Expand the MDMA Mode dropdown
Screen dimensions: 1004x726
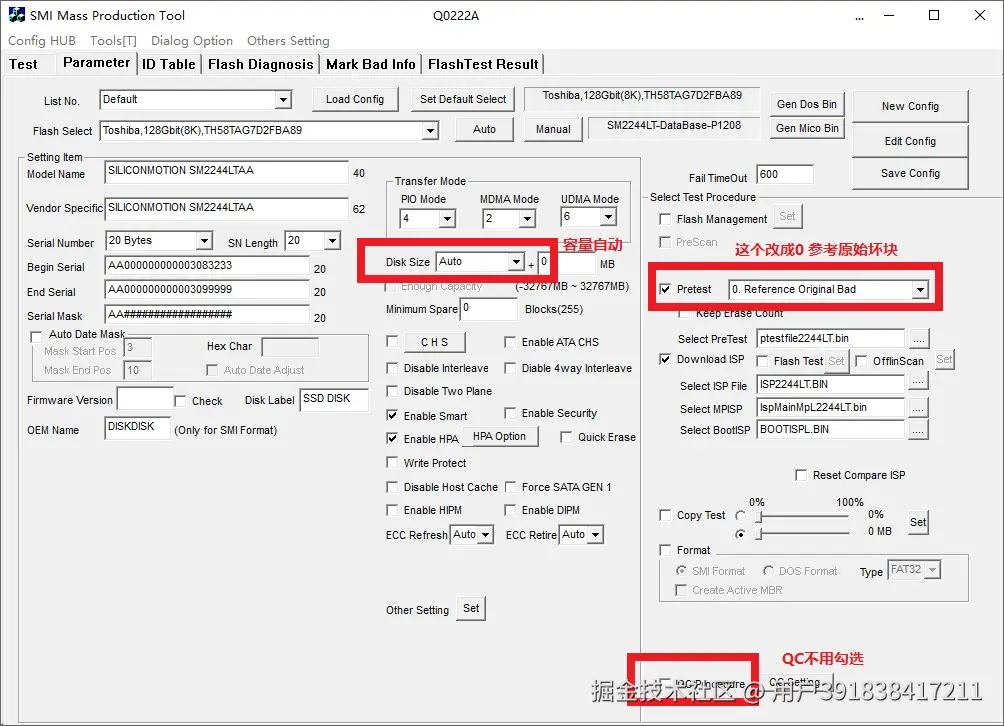527,218
